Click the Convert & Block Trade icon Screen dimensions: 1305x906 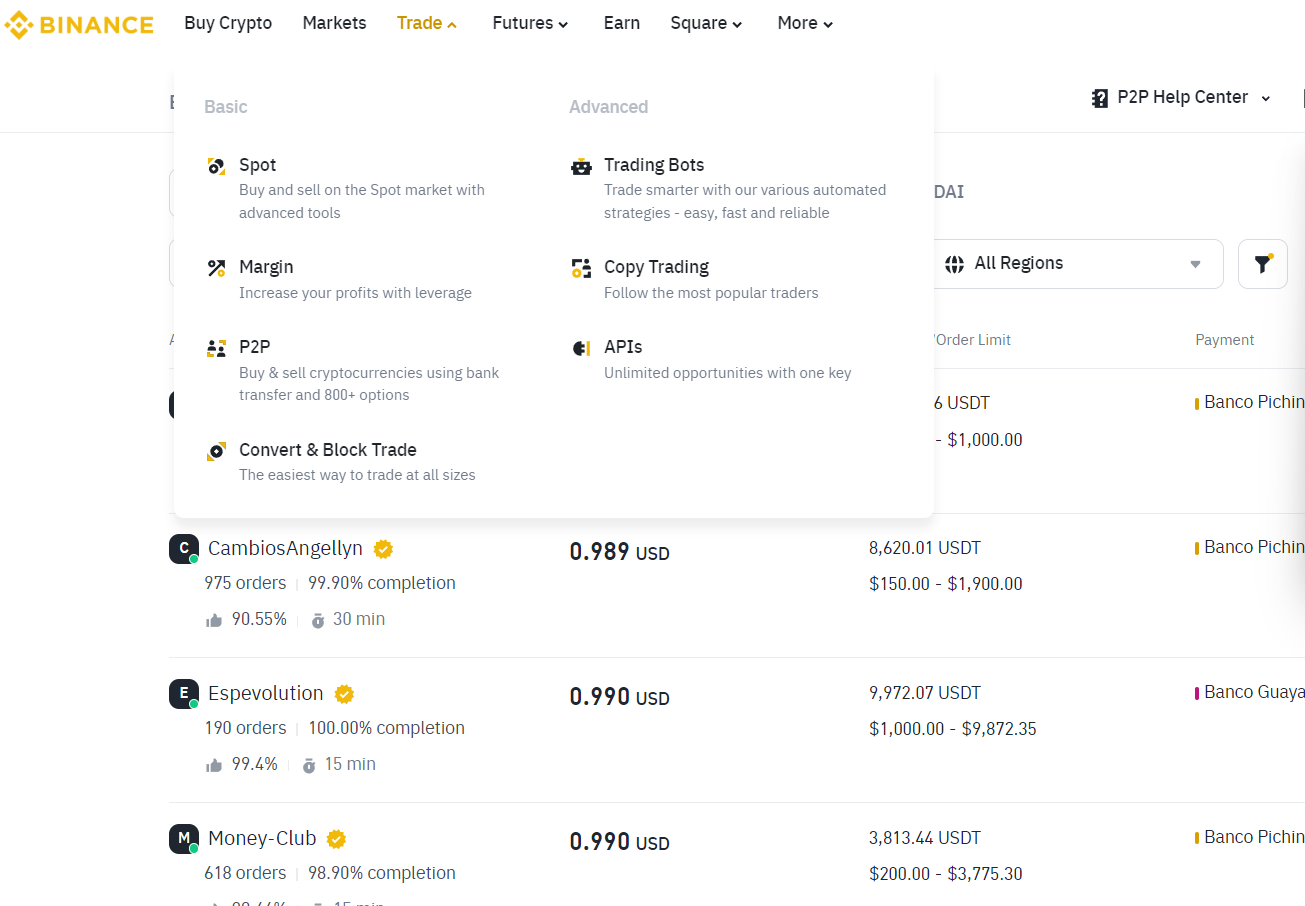pyautogui.click(x=216, y=450)
